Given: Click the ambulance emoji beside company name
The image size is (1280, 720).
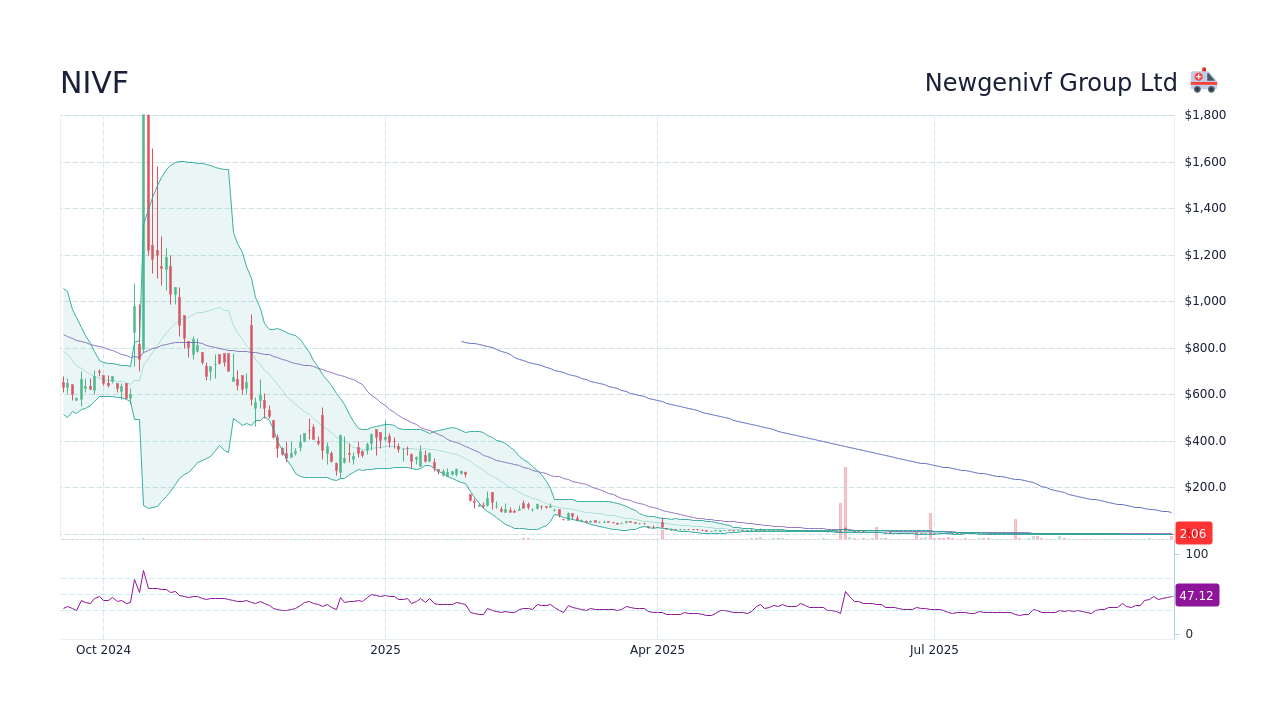Looking at the screenshot, I should coord(1203,80).
